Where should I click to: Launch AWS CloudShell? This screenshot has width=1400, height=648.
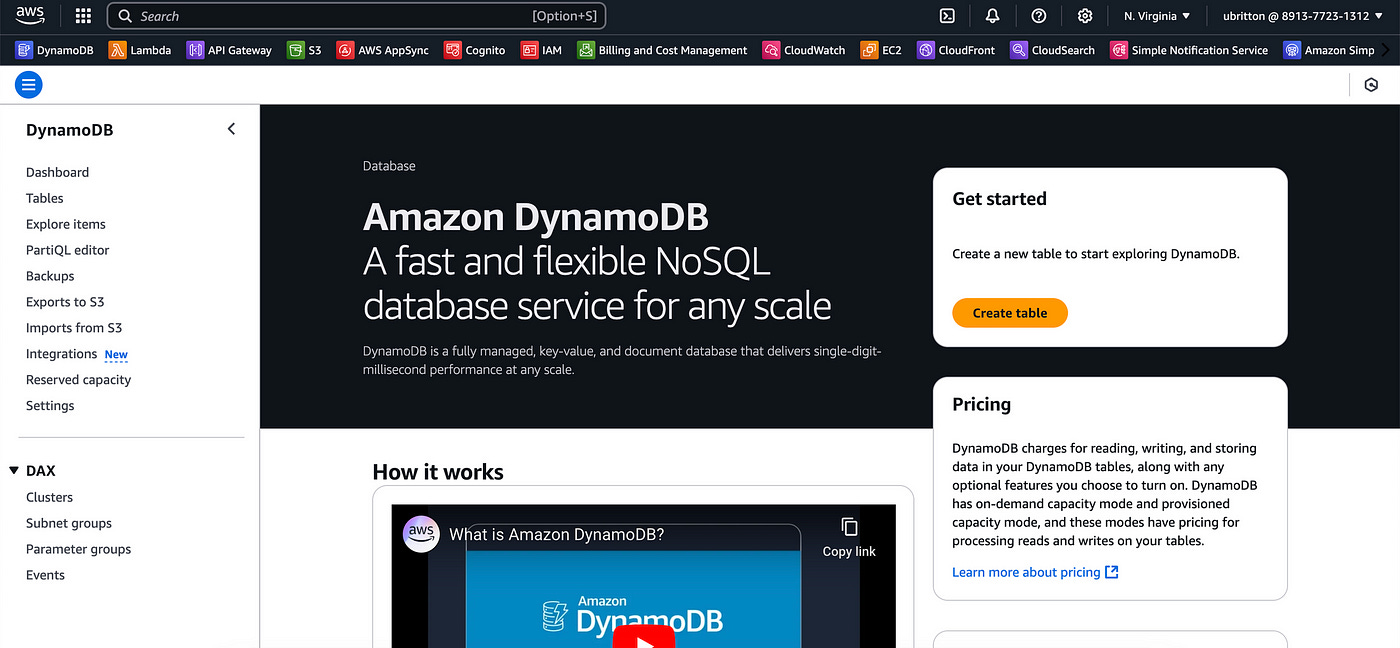[946, 15]
